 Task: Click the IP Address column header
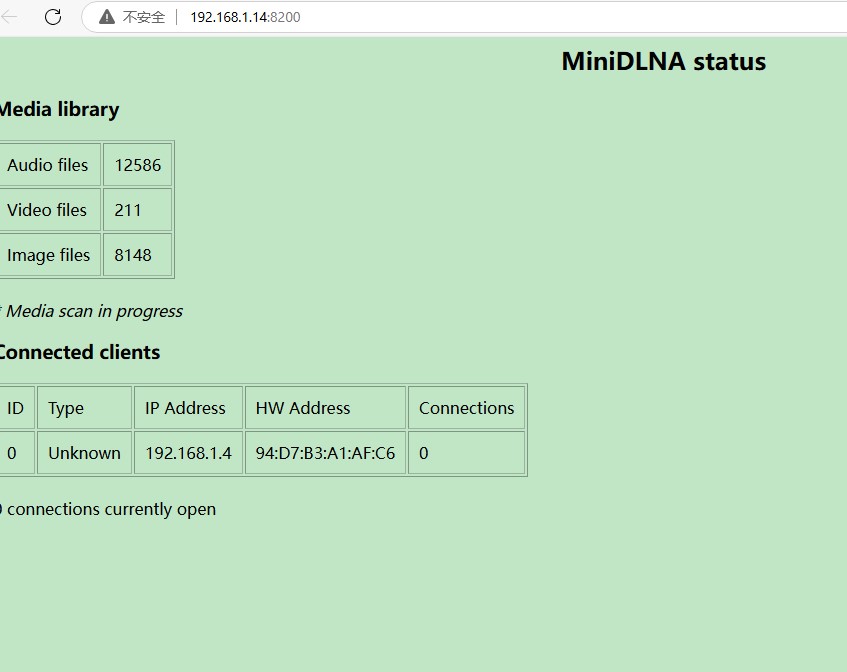click(x=189, y=408)
